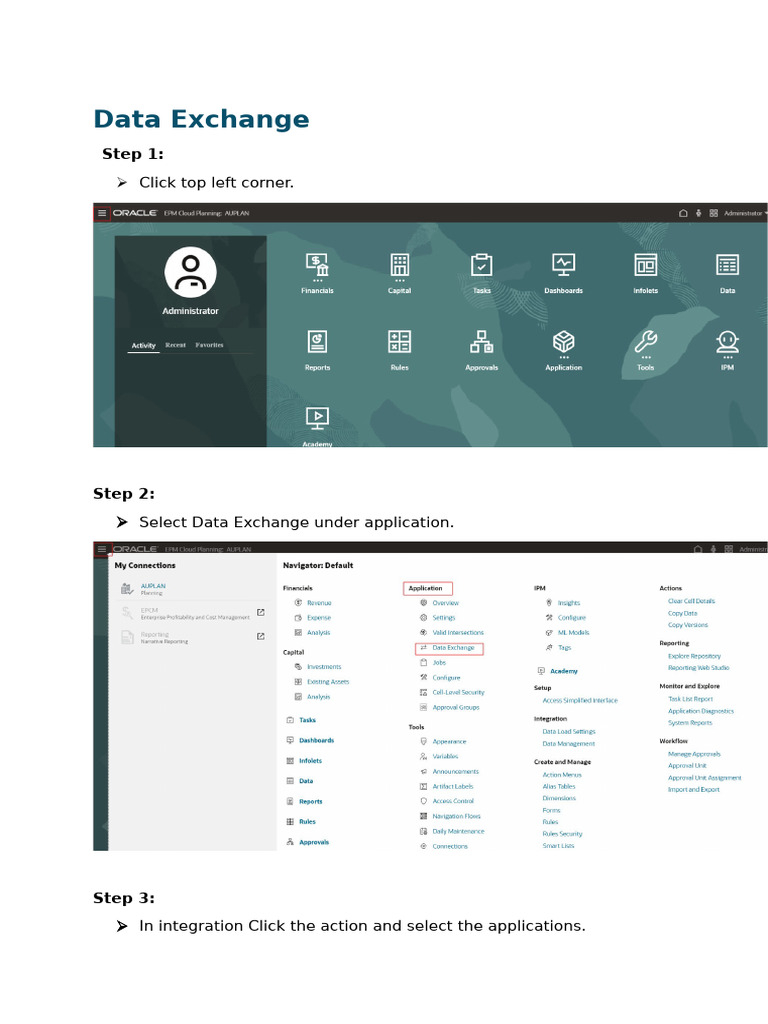Open Daily Maintenance under Tools

458,831
